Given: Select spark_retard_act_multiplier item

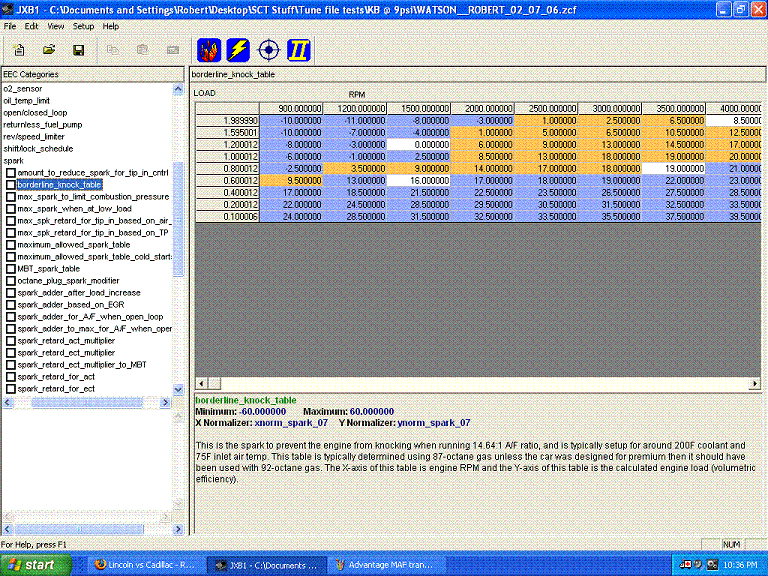Looking at the screenshot, I should pos(66,341).
